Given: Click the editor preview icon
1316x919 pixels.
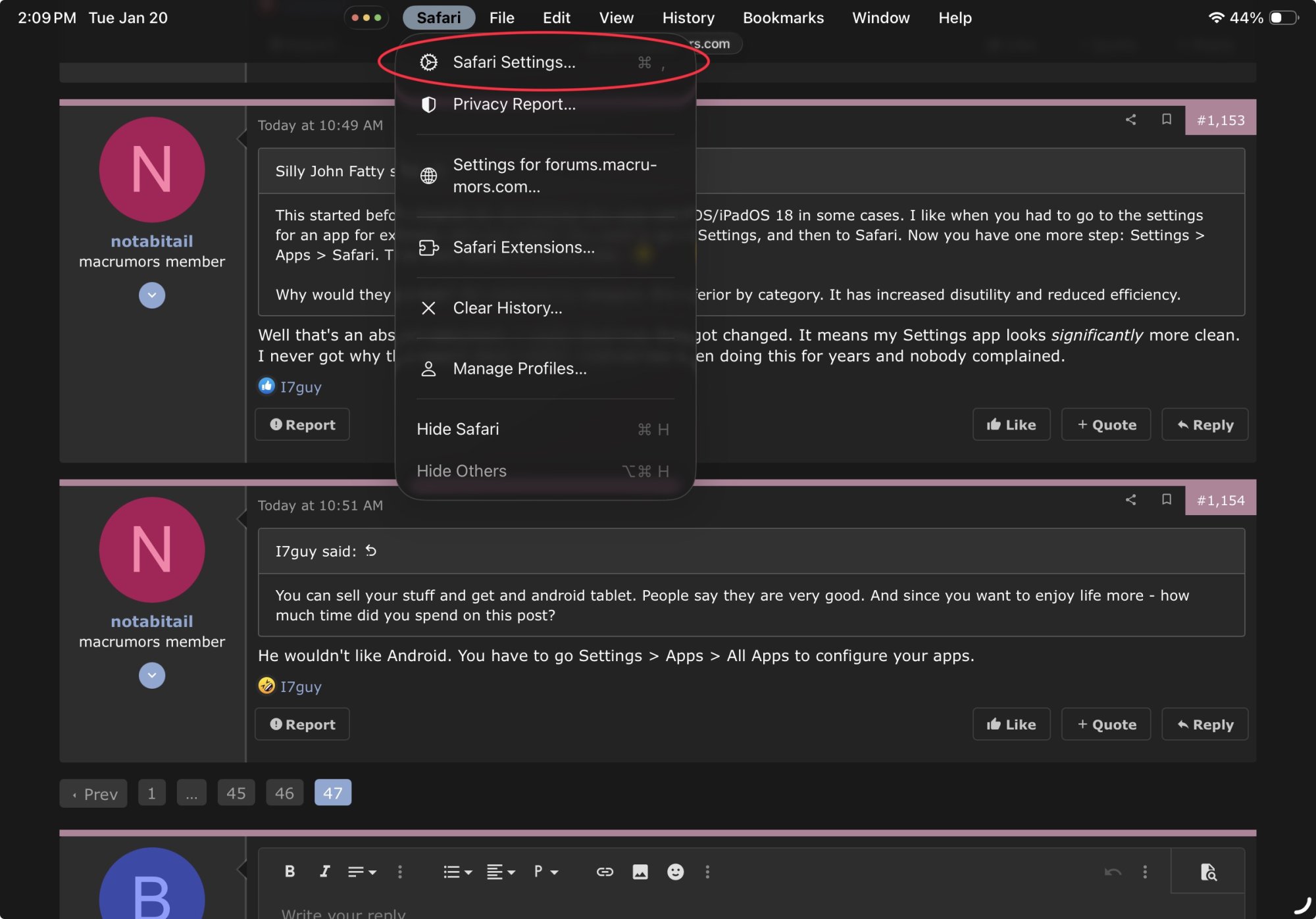Looking at the screenshot, I should click(1208, 872).
